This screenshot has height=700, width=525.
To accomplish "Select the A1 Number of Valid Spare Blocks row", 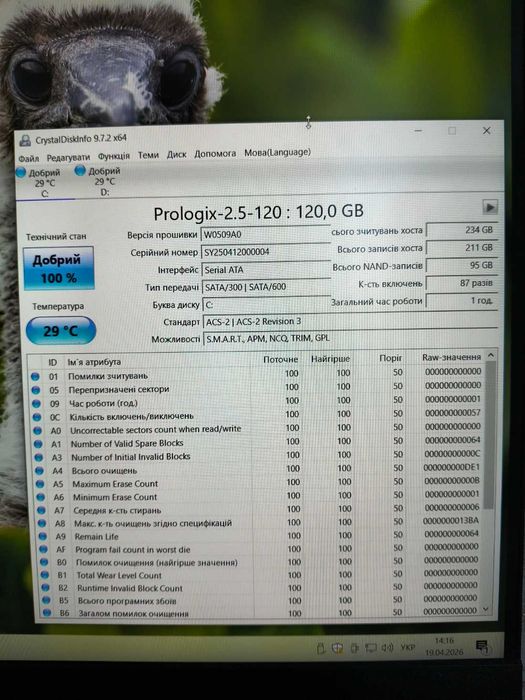I will pyautogui.click(x=258, y=443).
